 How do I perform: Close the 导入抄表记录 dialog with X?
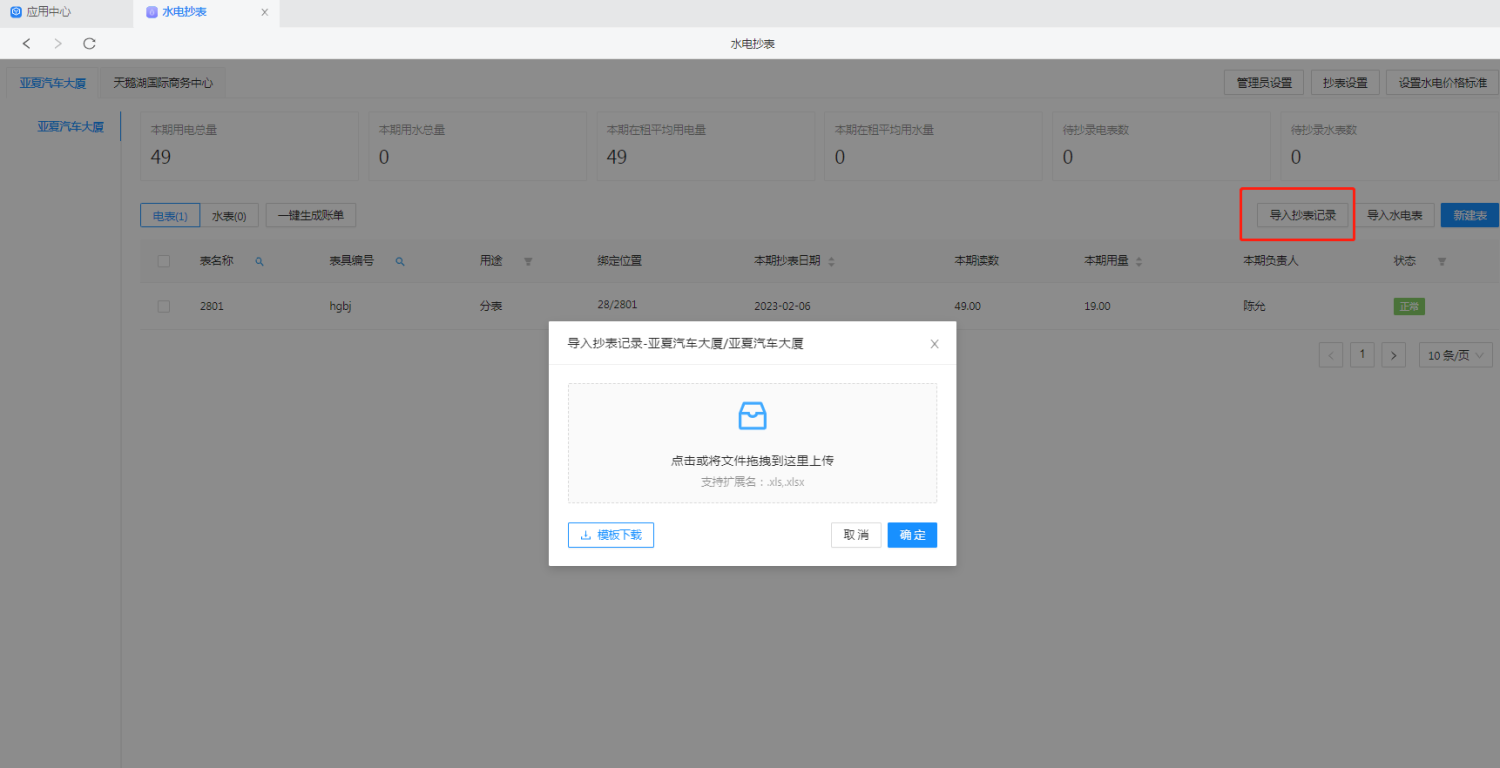(x=934, y=344)
